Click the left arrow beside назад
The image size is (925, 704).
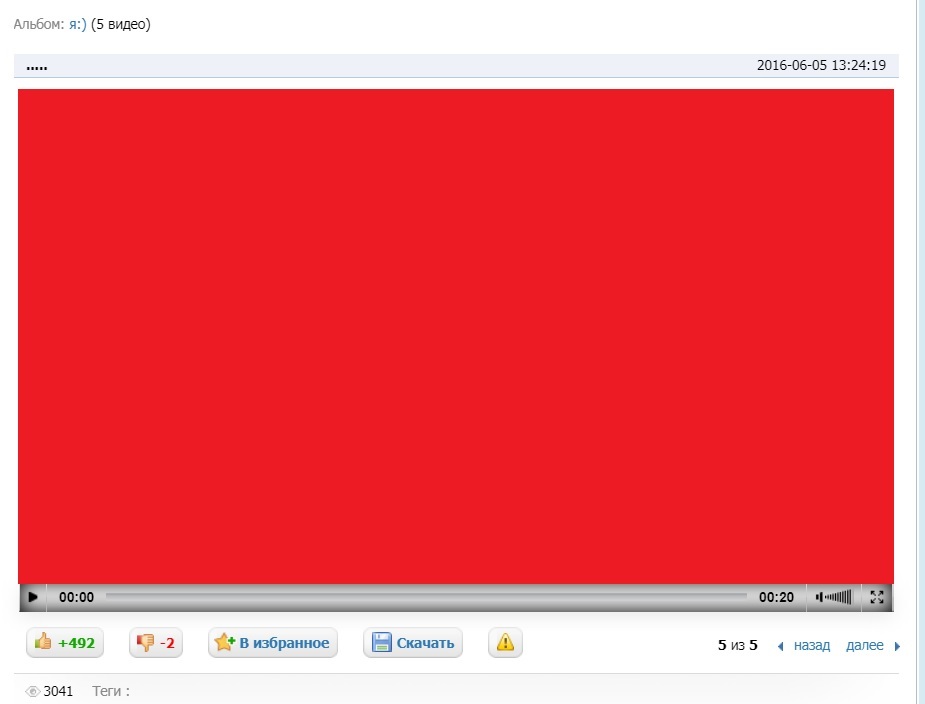pos(780,647)
